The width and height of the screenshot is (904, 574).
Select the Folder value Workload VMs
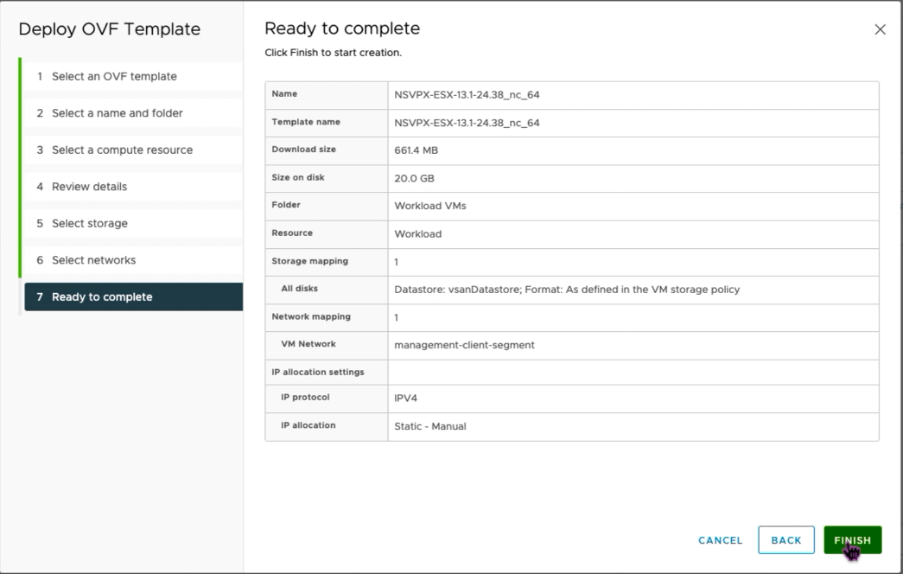(x=430, y=206)
